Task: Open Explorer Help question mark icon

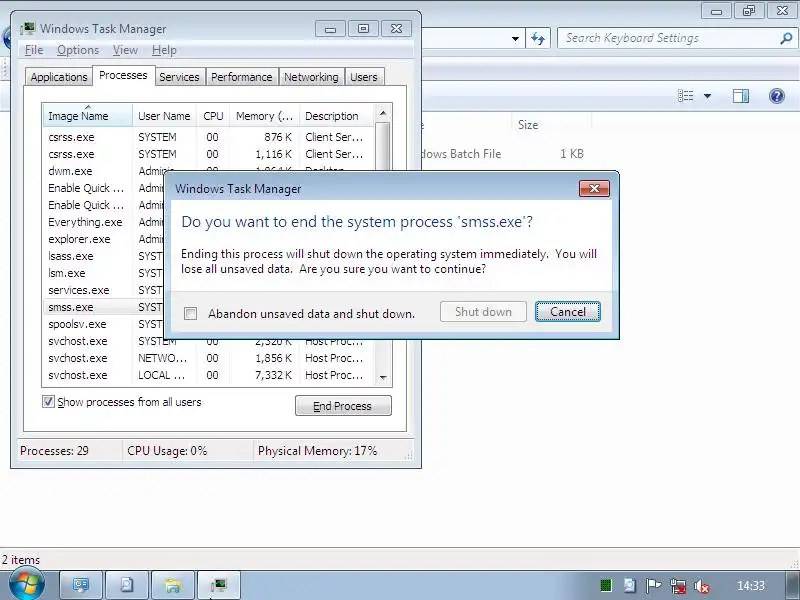Action: pos(777,96)
